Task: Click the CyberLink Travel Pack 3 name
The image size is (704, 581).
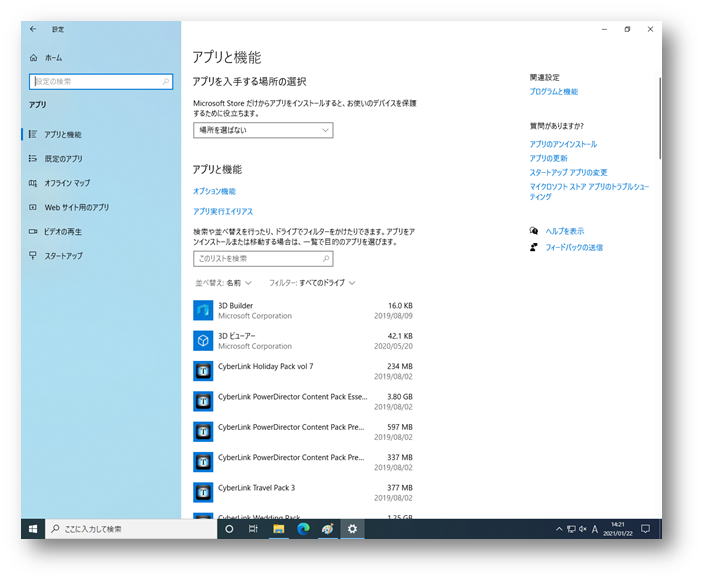Action: pyautogui.click(x=256, y=488)
